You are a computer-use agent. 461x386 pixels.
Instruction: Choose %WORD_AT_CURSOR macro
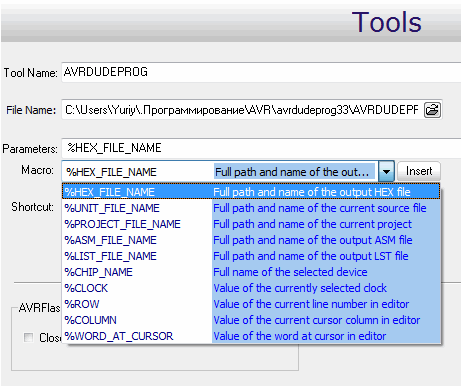(x=251, y=336)
